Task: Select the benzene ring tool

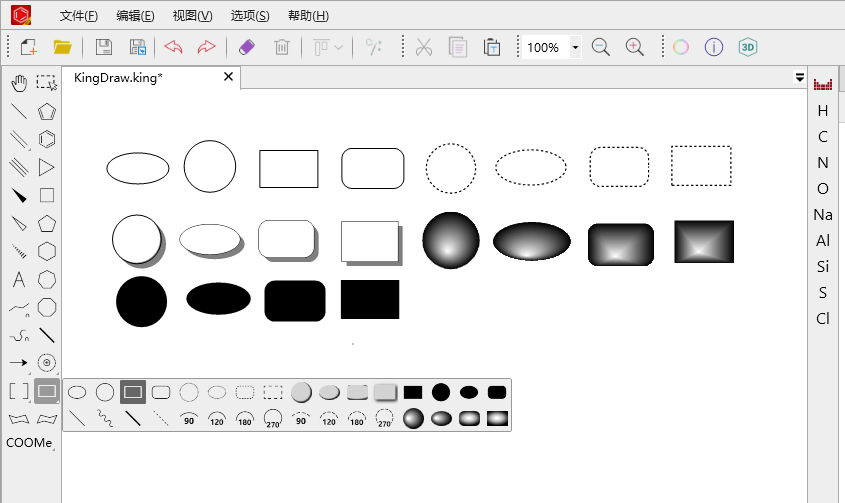Action: pyautogui.click(x=47, y=139)
